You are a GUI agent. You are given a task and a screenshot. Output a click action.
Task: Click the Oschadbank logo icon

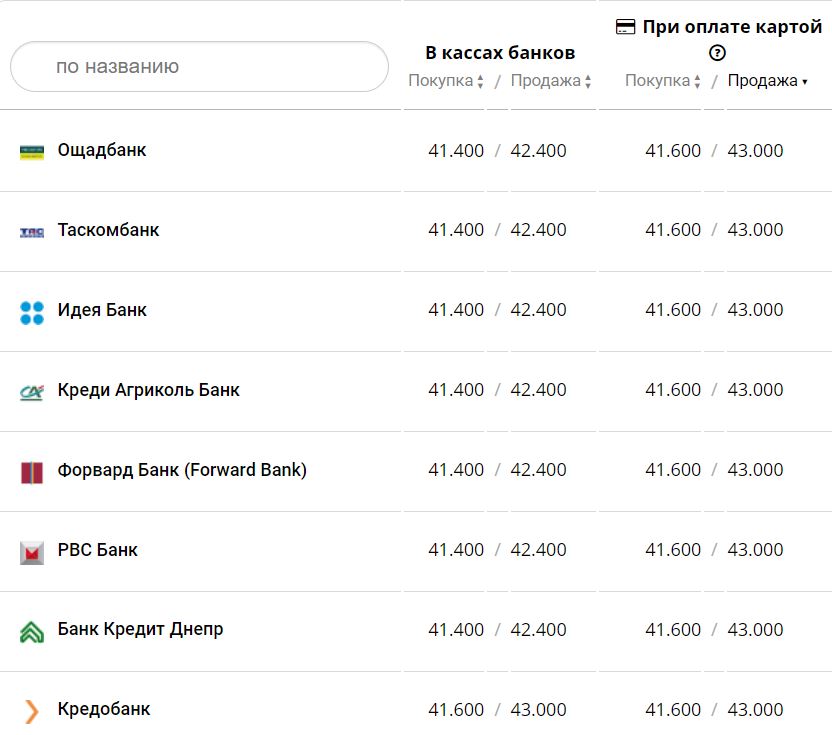[32, 152]
